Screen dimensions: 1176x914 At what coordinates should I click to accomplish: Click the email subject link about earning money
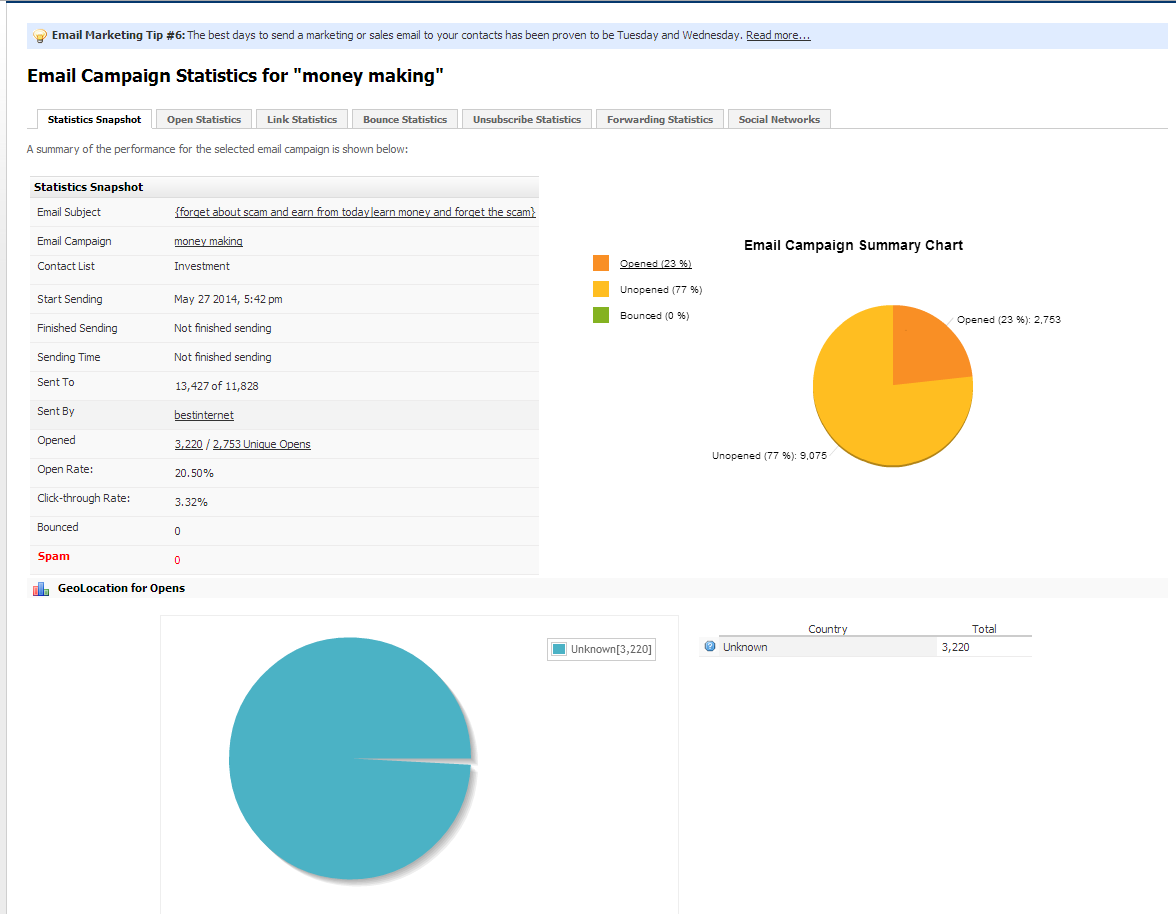[x=355, y=211]
